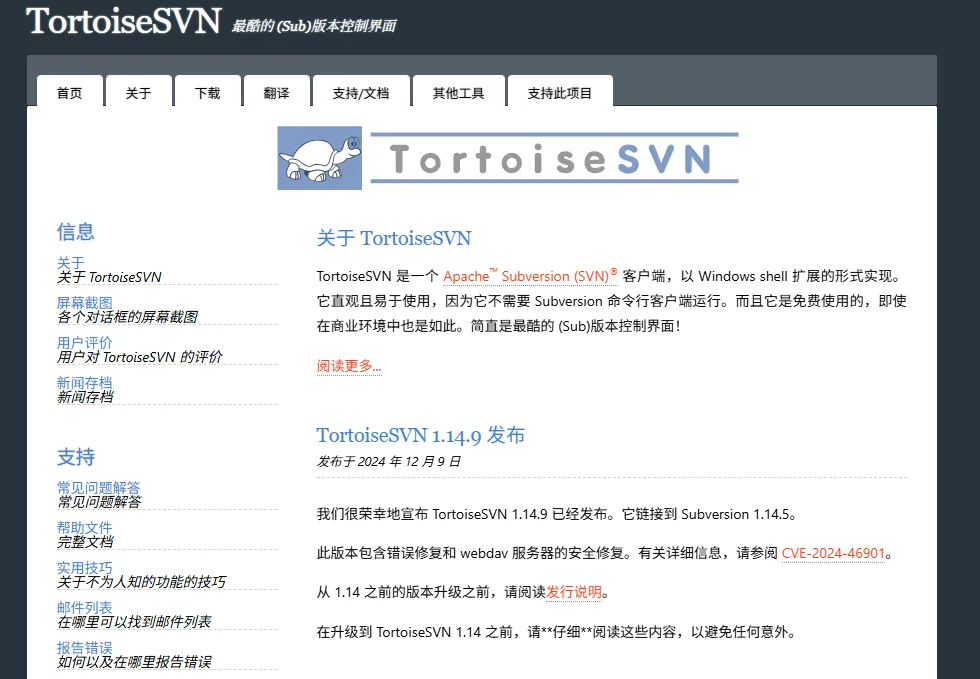Click the description 各个对话框的屏幕截图
This screenshot has width=980, height=679.
pyautogui.click(x=127, y=317)
